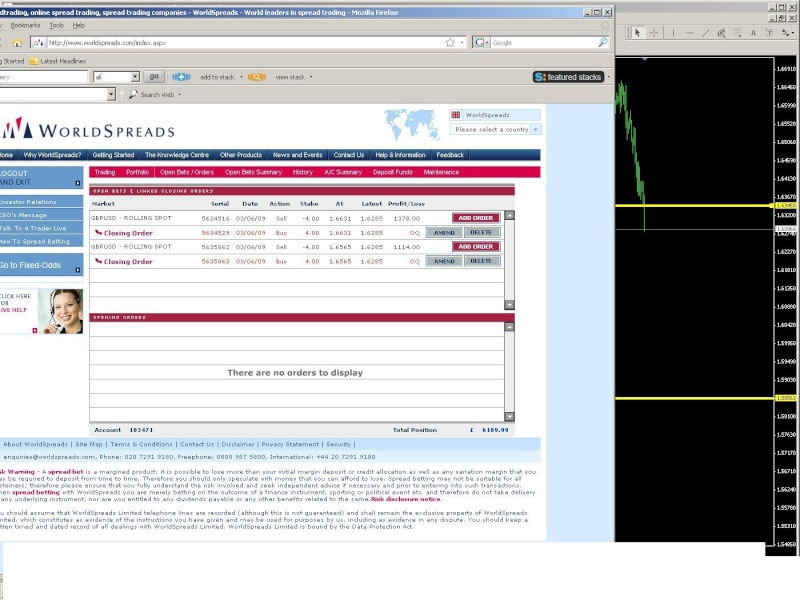Click the Logout and Exit button
The image size is (800, 600).
coord(41,178)
